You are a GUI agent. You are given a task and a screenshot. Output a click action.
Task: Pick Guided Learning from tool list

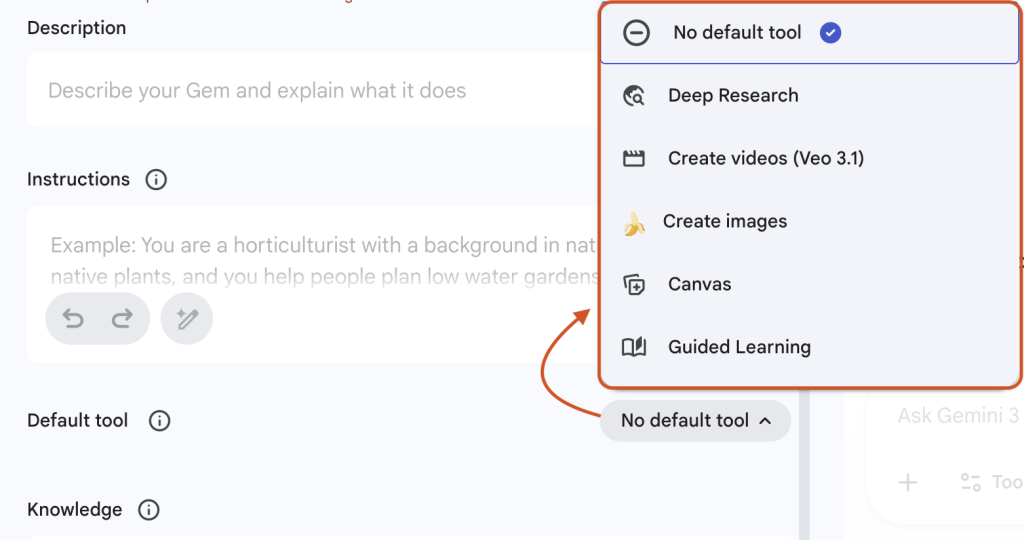pyautogui.click(x=739, y=348)
